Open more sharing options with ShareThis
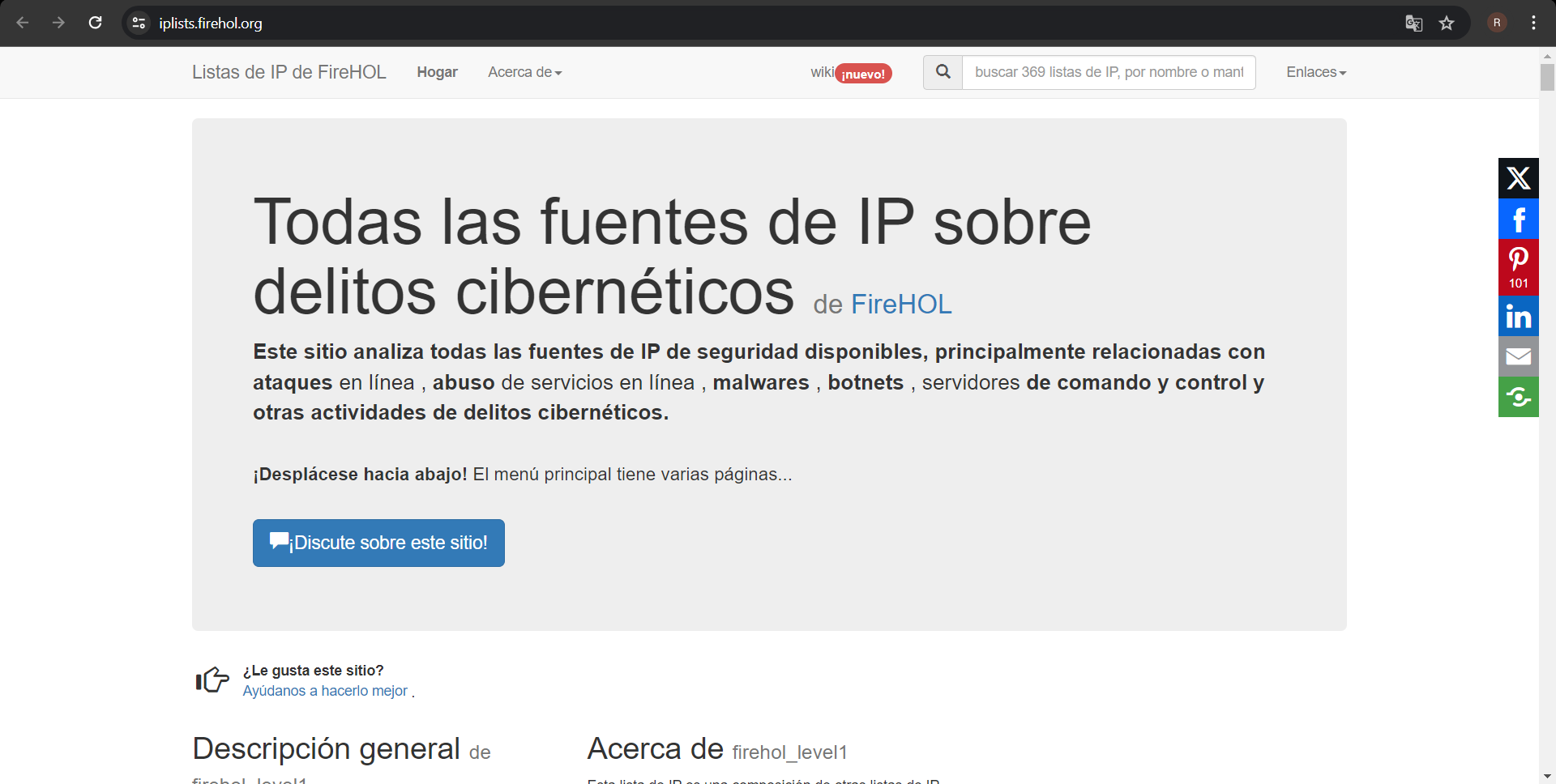 [1519, 397]
